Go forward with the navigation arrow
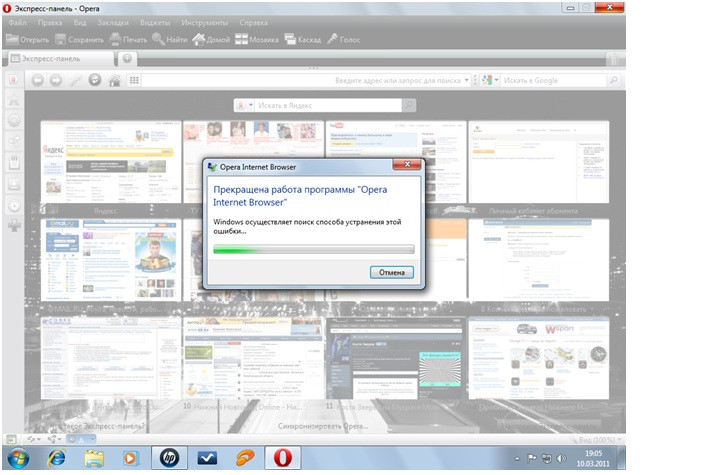 coord(56,80)
